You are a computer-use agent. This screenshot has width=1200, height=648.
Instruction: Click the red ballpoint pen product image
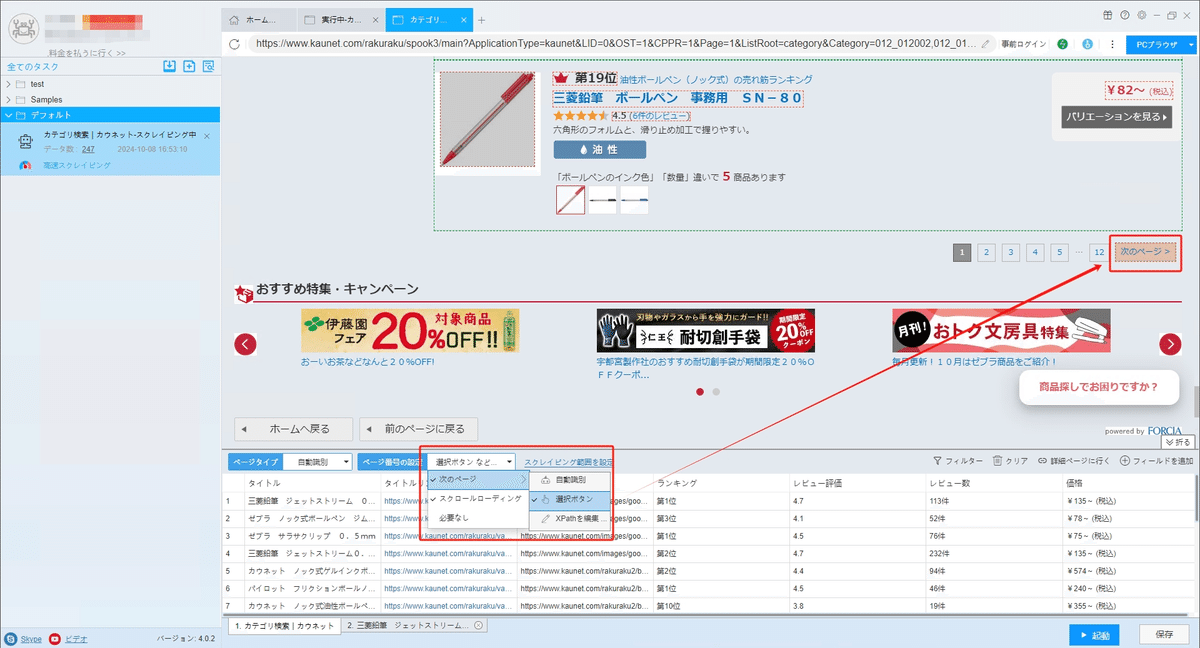[490, 119]
